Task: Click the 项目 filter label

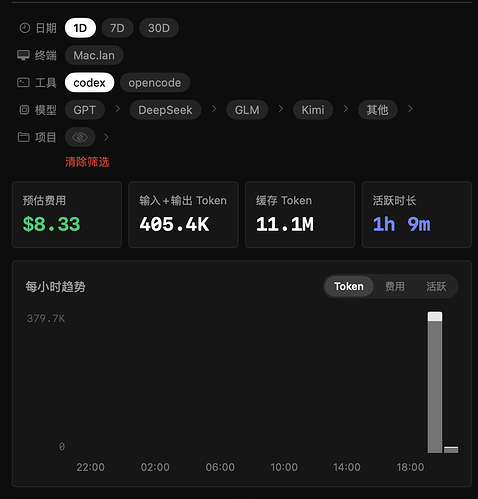Action: pyautogui.click(x=46, y=137)
